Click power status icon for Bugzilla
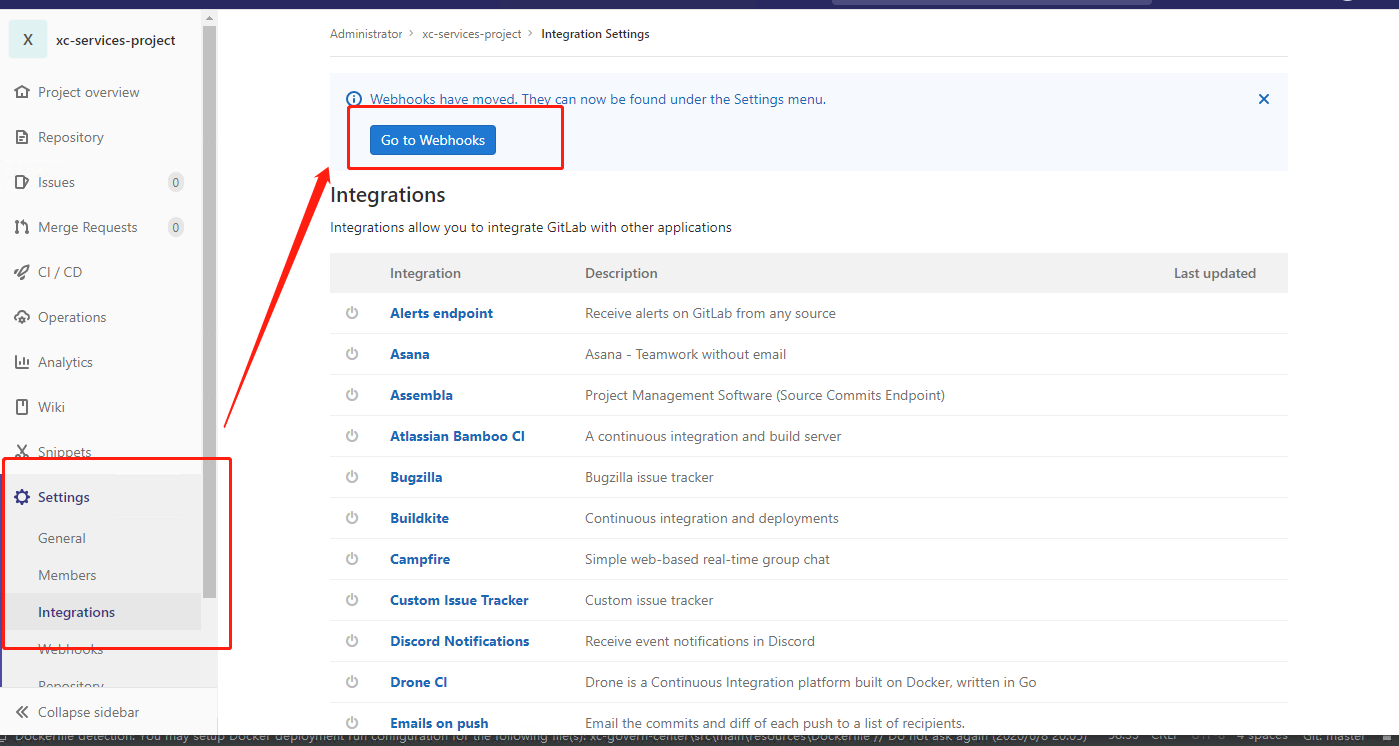The height and width of the screenshot is (746, 1399). tap(352, 477)
